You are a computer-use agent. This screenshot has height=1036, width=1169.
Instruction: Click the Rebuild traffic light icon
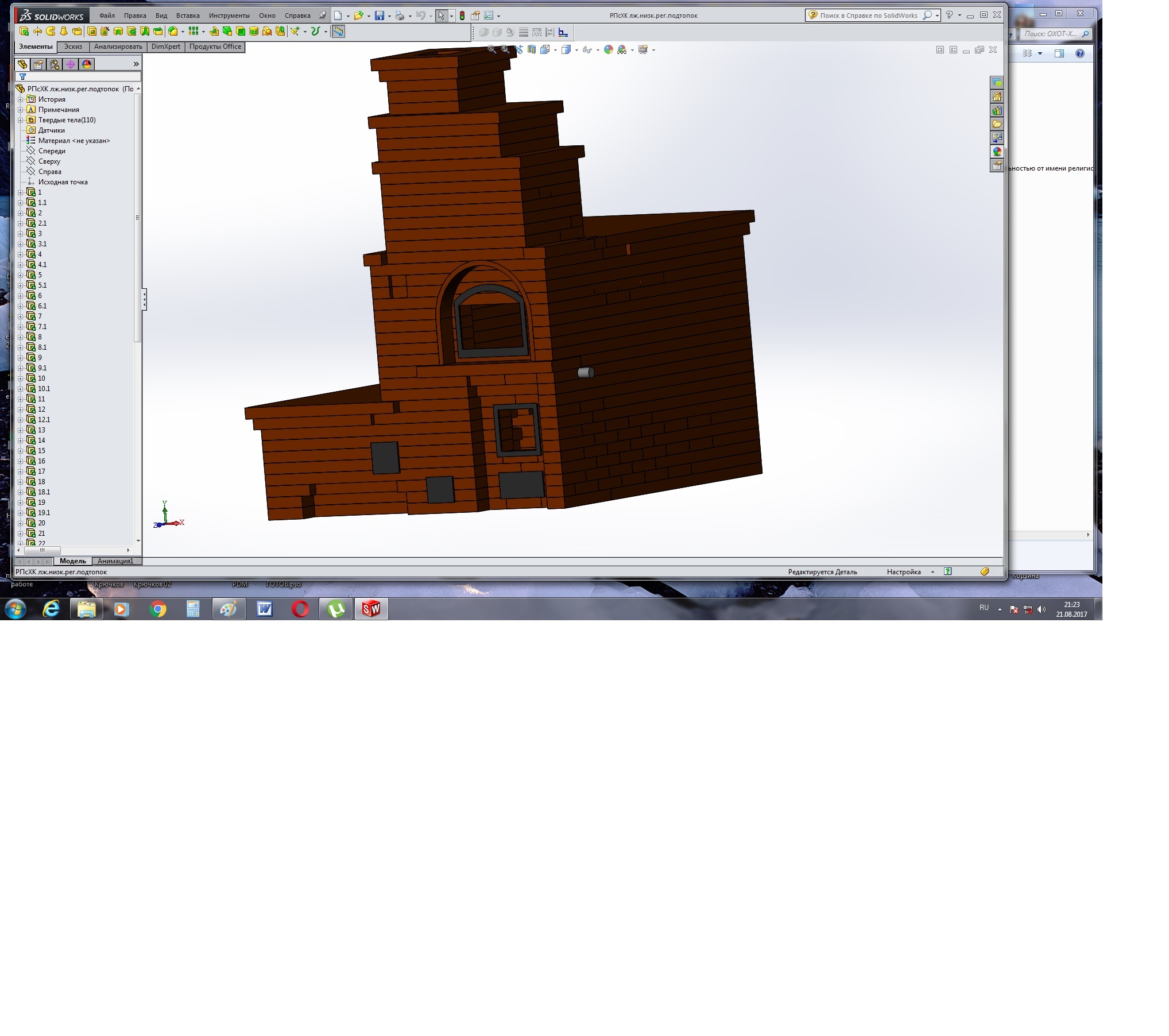pos(462,16)
